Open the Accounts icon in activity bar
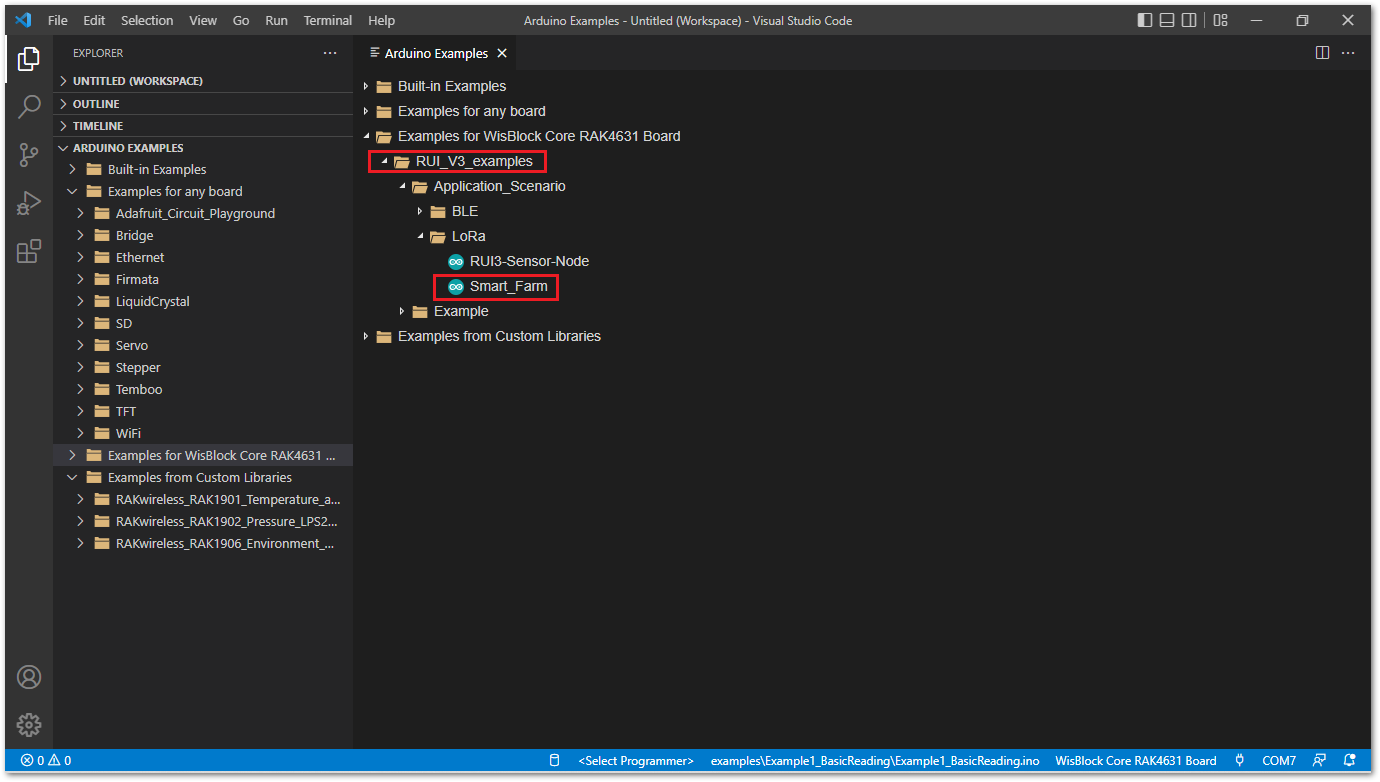This screenshot has width=1380, height=782. point(29,677)
